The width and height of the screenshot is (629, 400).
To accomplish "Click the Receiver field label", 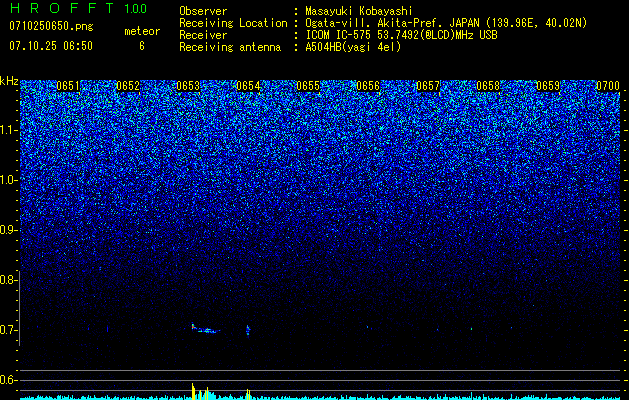I will [203, 35].
